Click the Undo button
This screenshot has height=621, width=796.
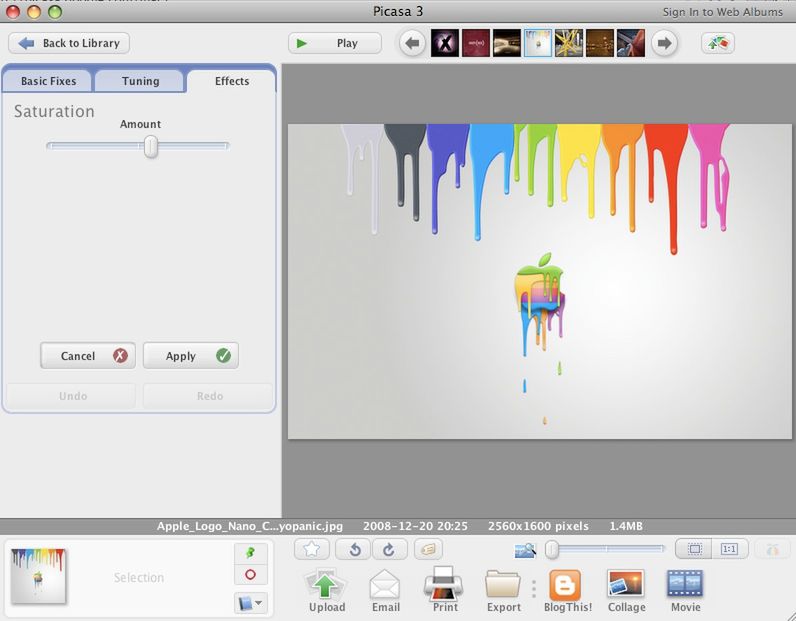click(71, 396)
